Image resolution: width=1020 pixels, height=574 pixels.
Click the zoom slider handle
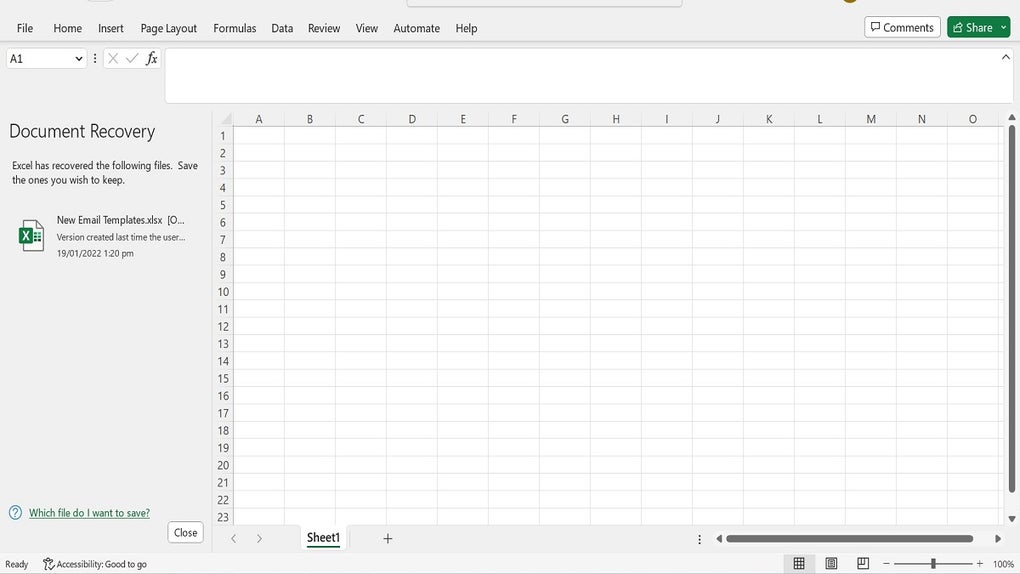pos(933,564)
